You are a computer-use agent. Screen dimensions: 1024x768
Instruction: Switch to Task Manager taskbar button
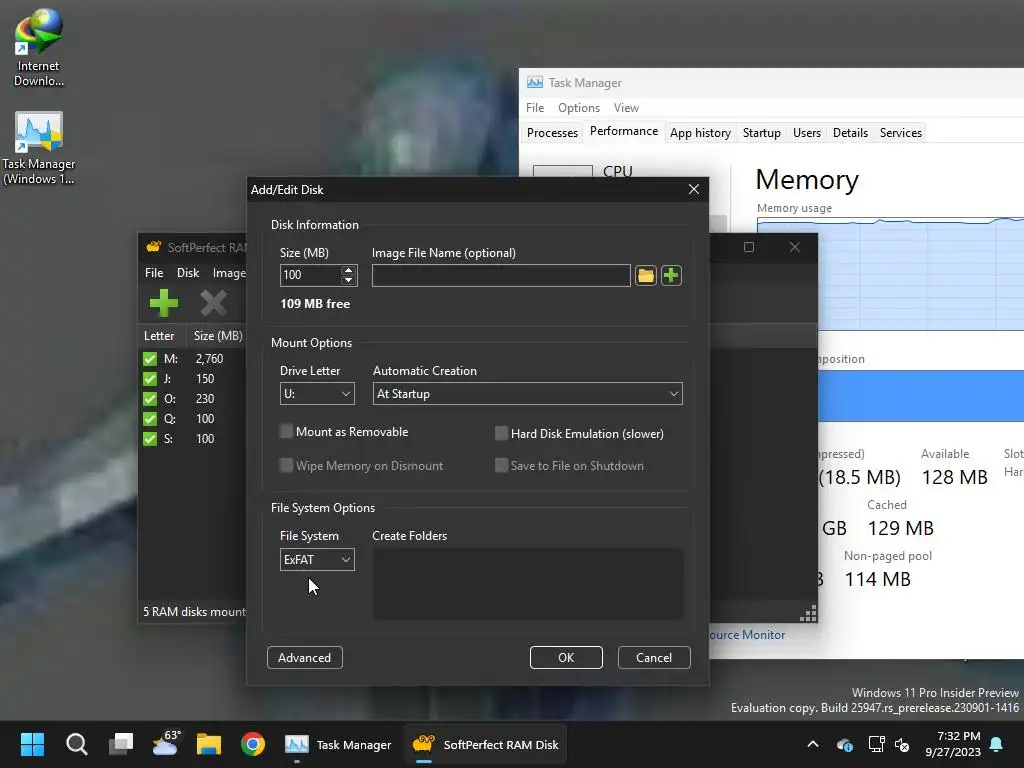click(x=338, y=744)
